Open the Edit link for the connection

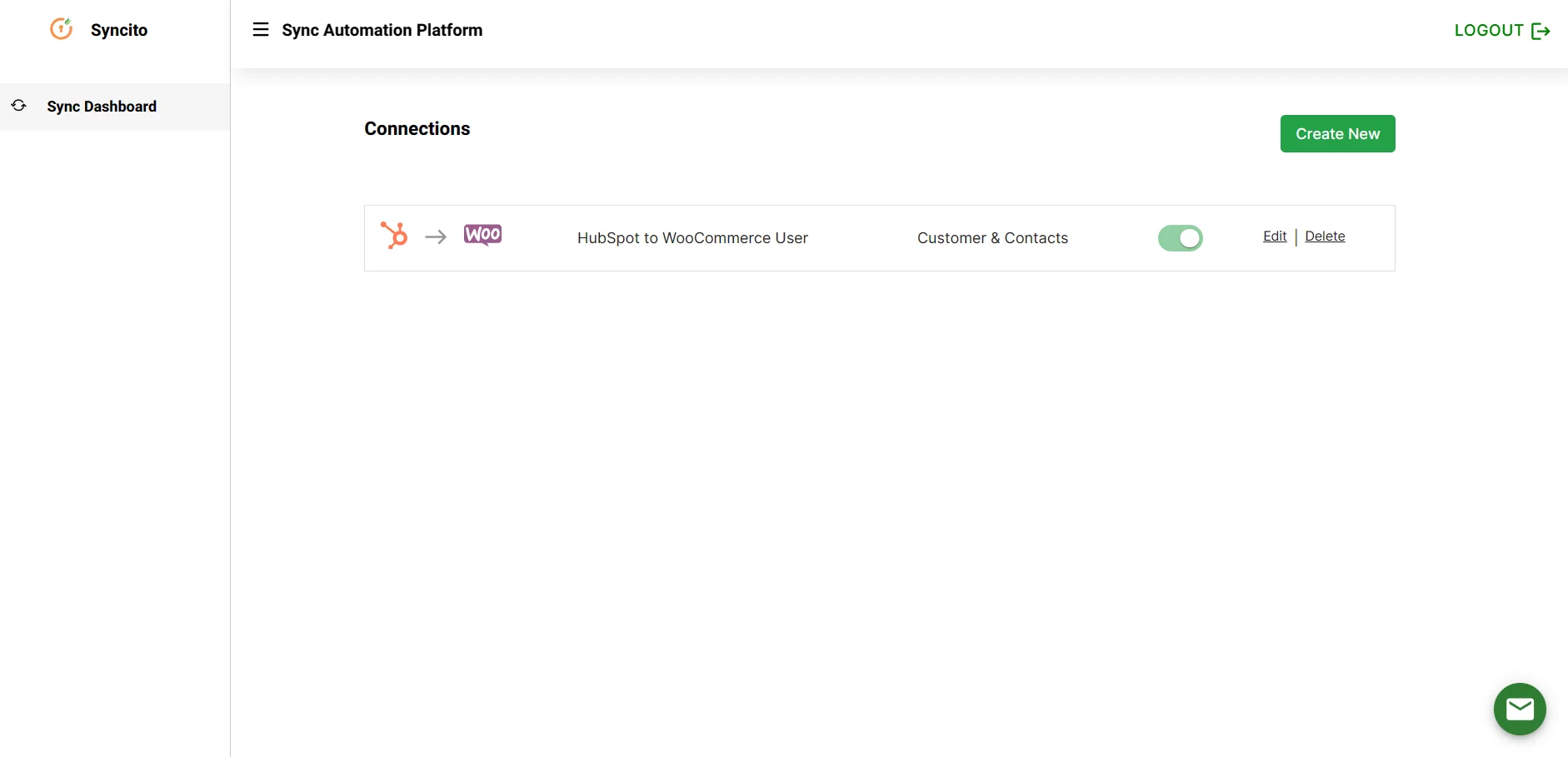point(1275,236)
